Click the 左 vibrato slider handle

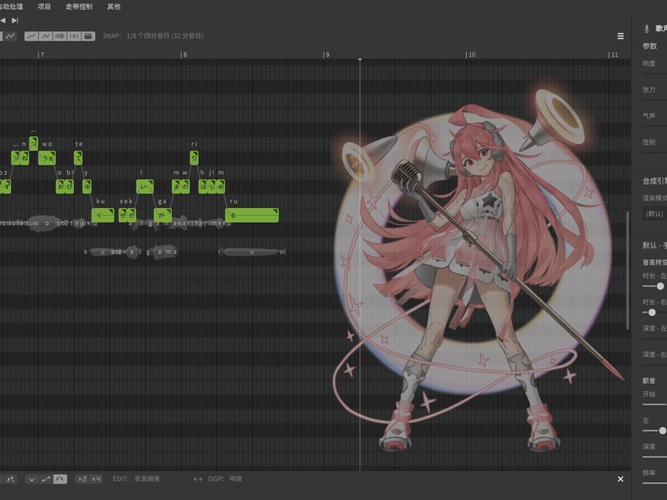(662, 431)
